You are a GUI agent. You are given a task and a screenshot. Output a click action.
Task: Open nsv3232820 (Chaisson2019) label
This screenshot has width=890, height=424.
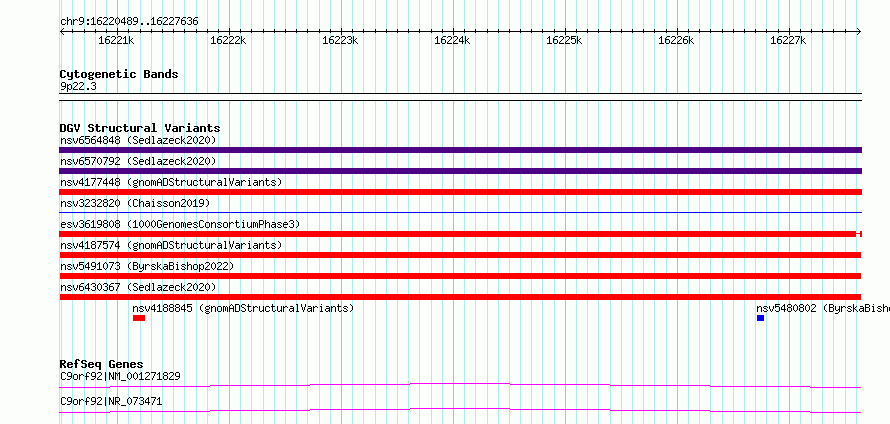135,203
